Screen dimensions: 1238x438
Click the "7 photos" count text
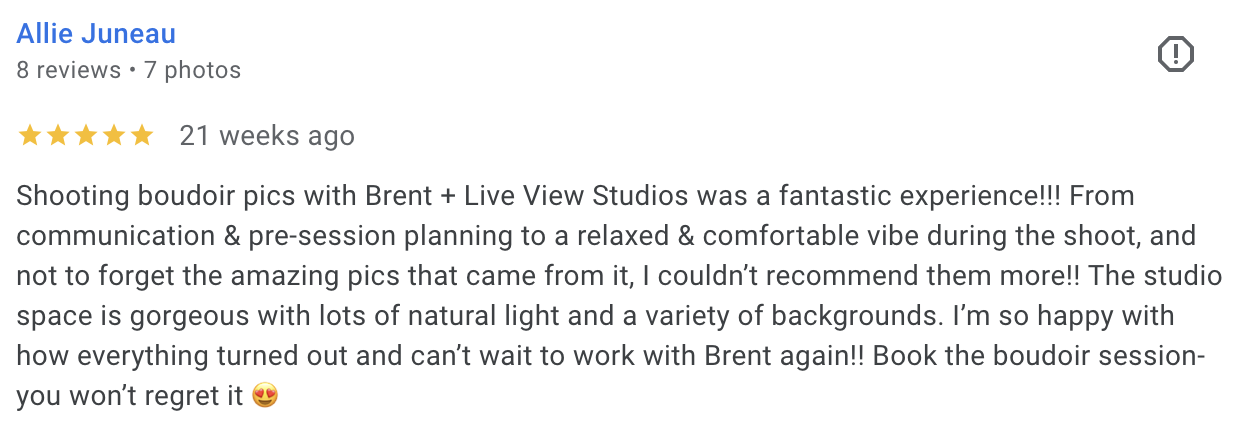tap(192, 71)
